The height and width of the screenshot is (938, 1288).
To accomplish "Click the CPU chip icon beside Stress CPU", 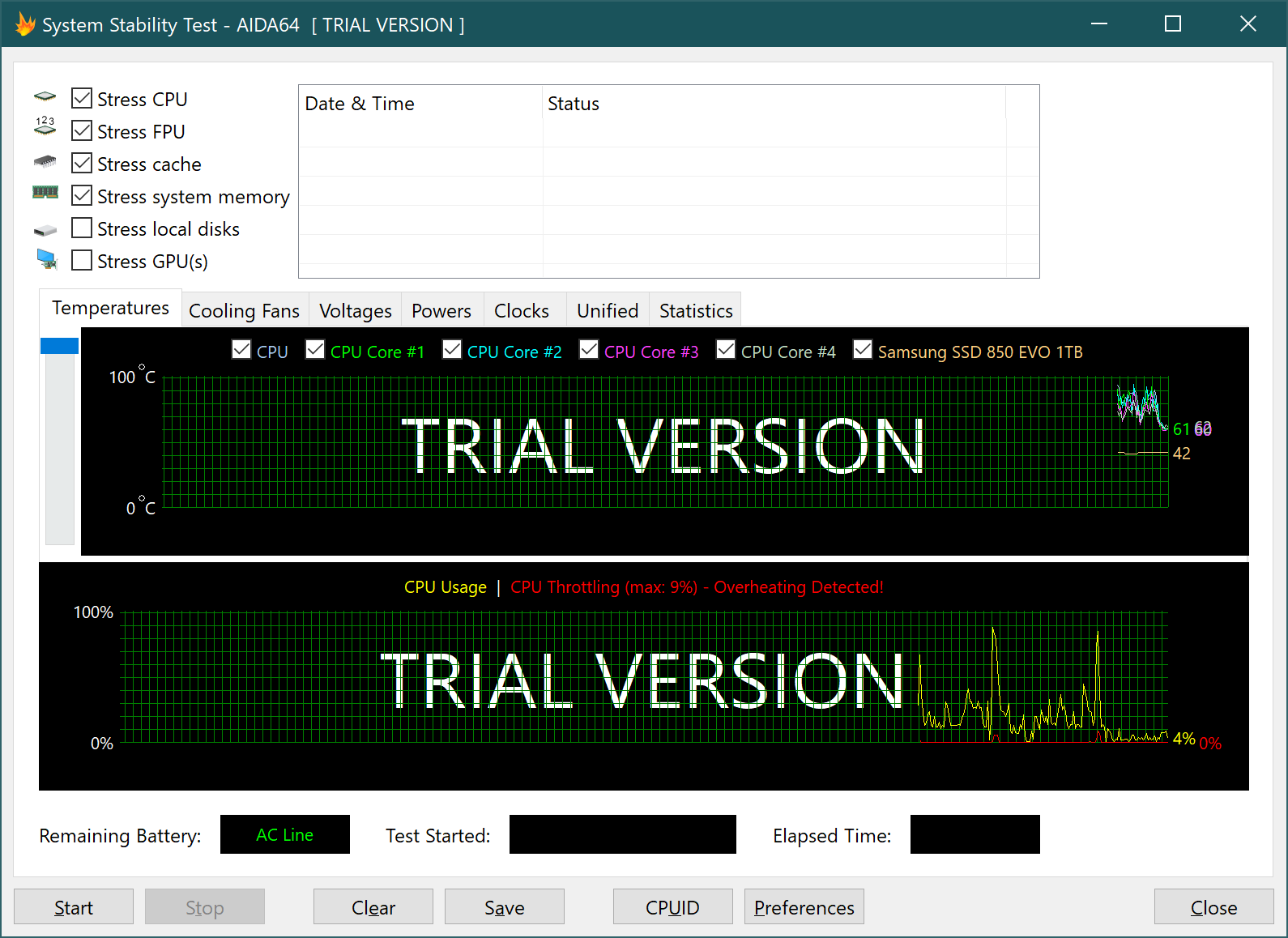I will tap(45, 97).
